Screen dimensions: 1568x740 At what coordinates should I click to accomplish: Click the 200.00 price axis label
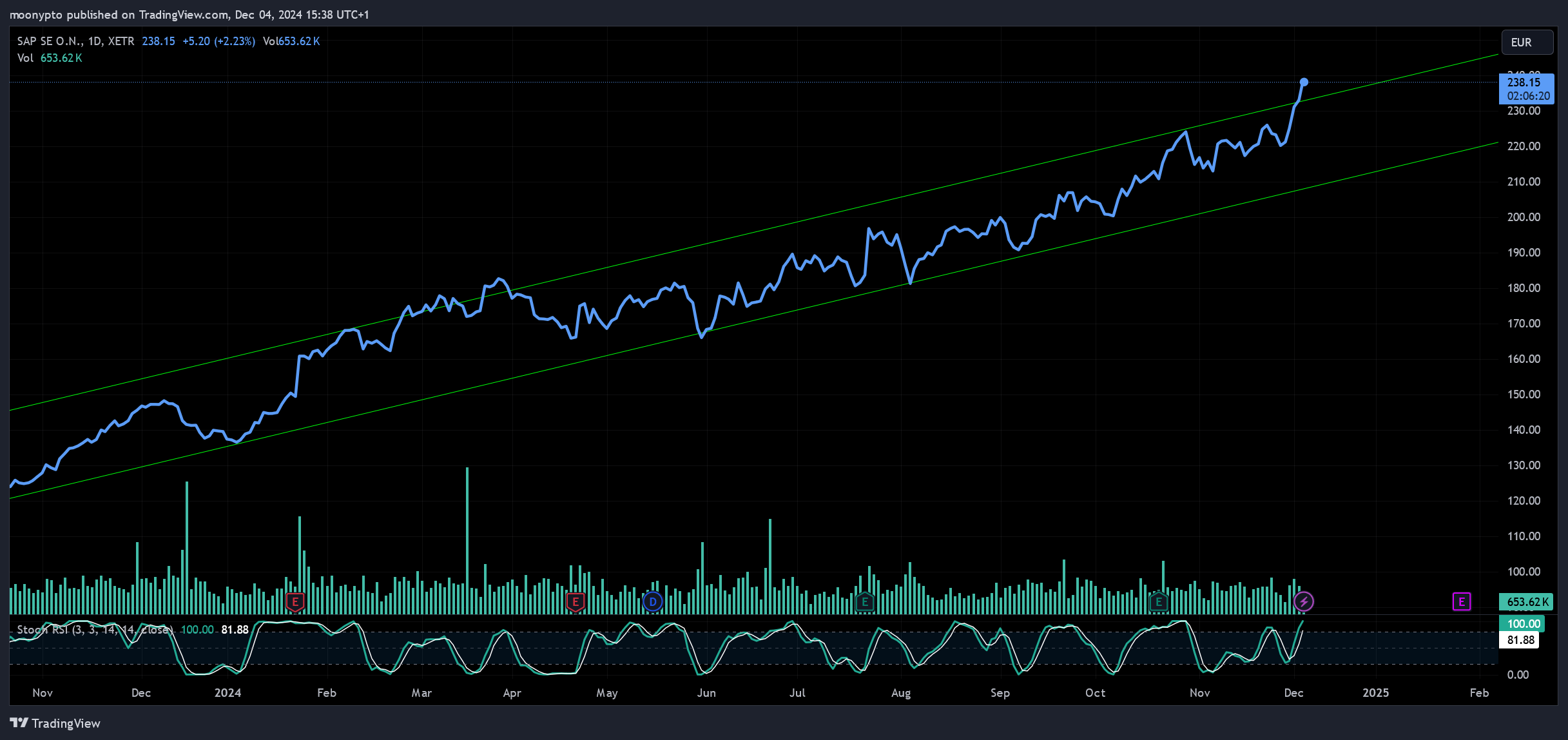(x=1524, y=217)
